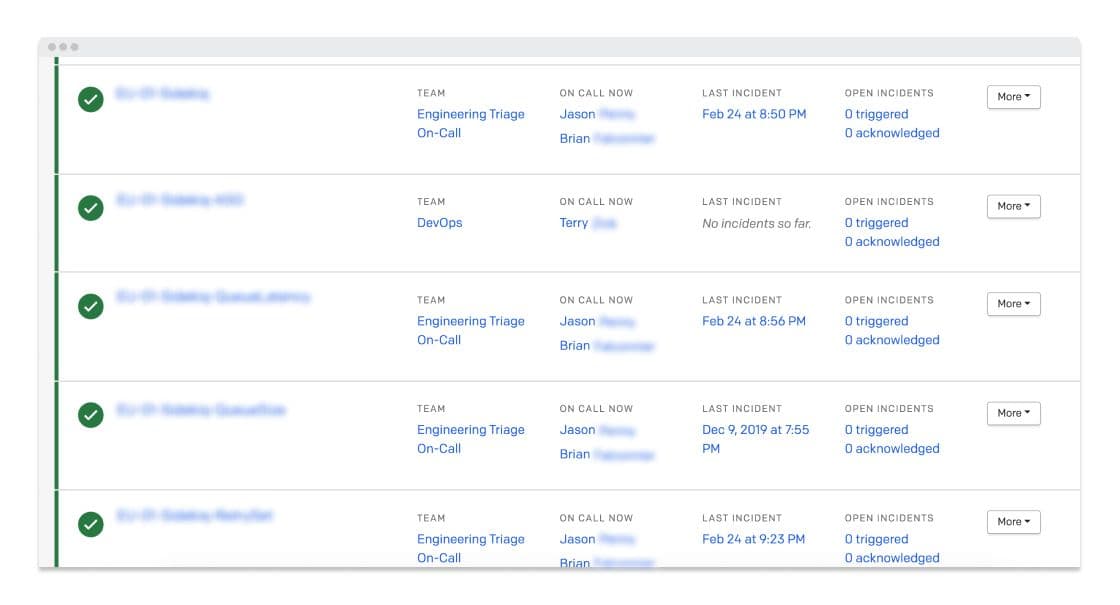1120x605 pixels.
Task: Open More menu in the Feb 24 9:23 PM row
Action: (x=1013, y=522)
